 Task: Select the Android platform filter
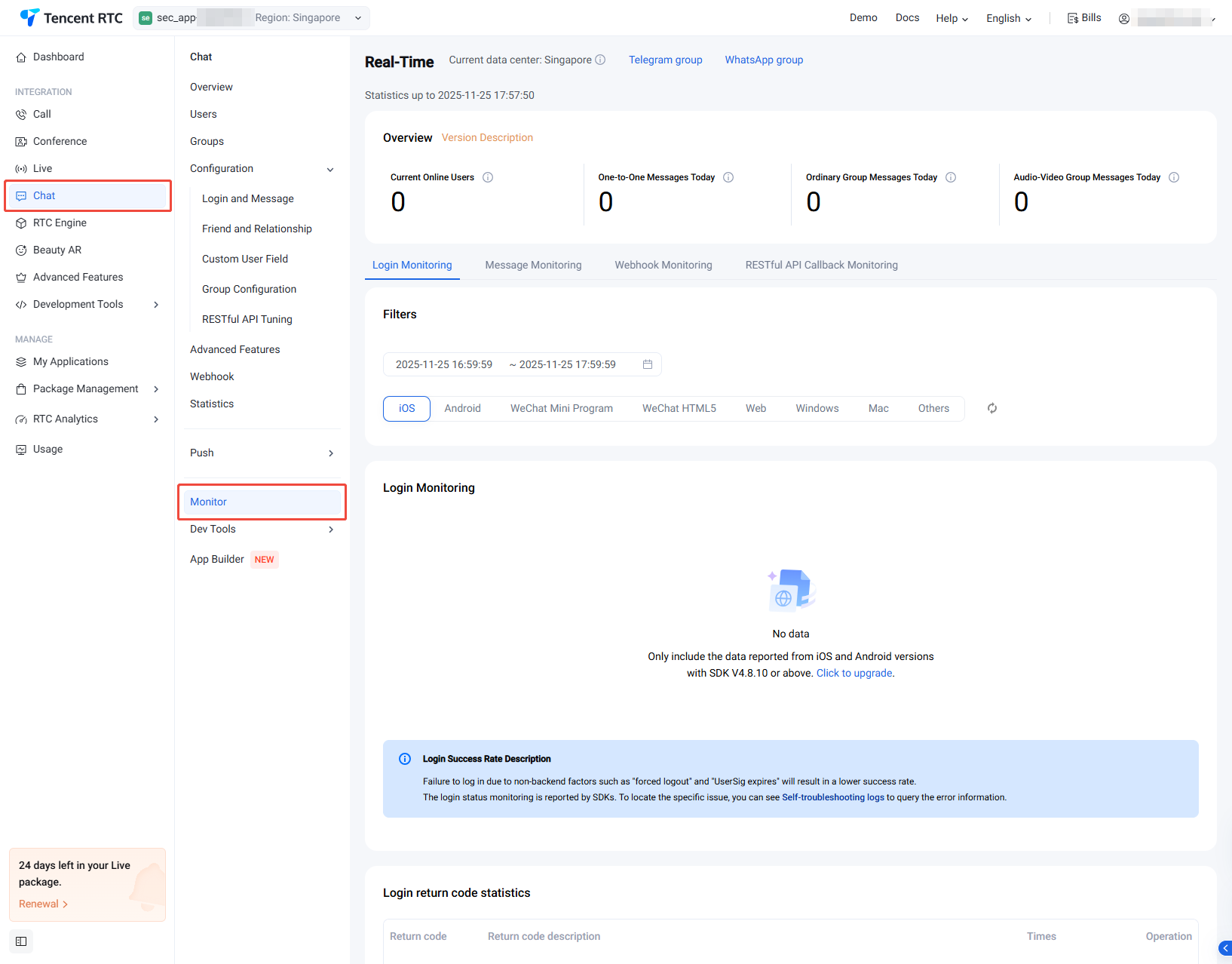[x=462, y=408]
